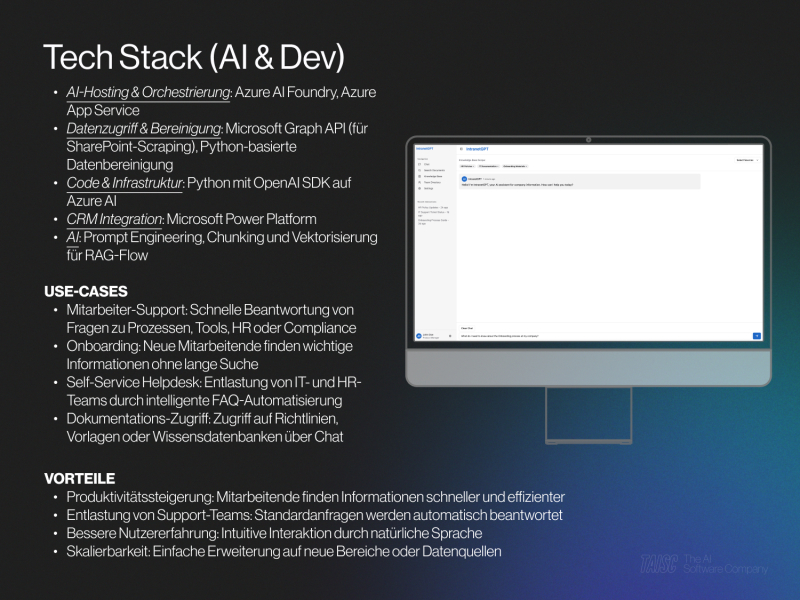Click the Search Documents sidebar icon

[x=419, y=169]
